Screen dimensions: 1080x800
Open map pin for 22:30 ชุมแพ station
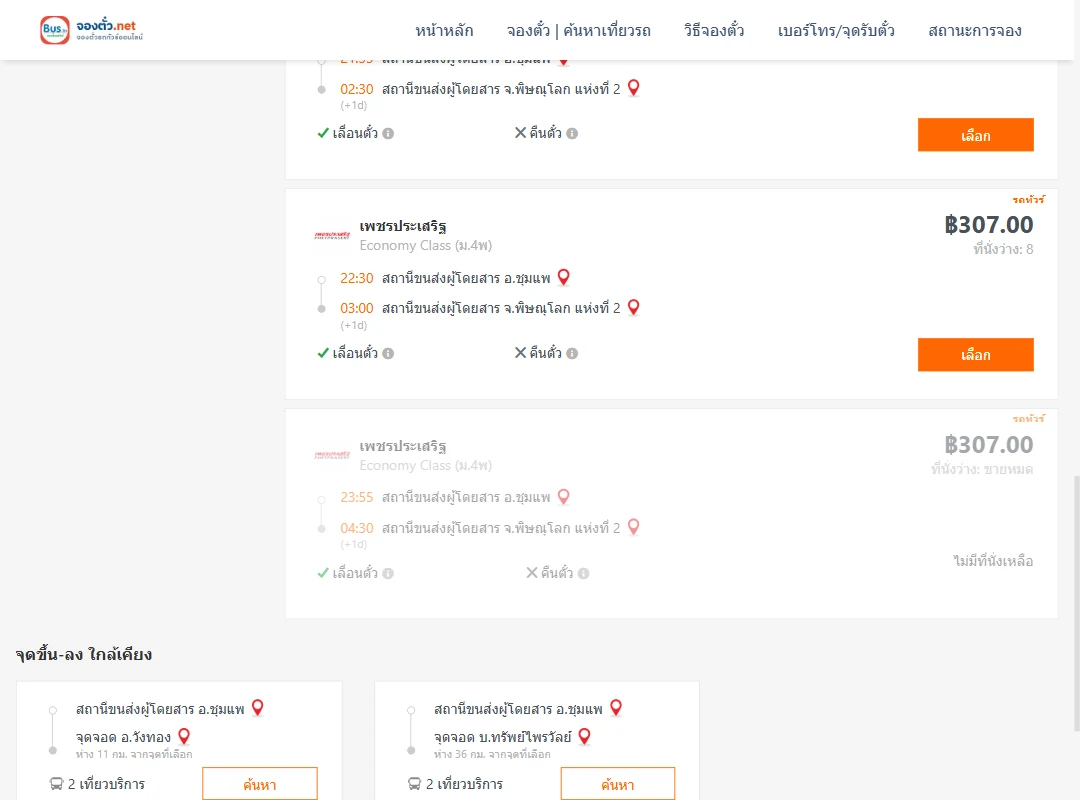[x=563, y=277]
